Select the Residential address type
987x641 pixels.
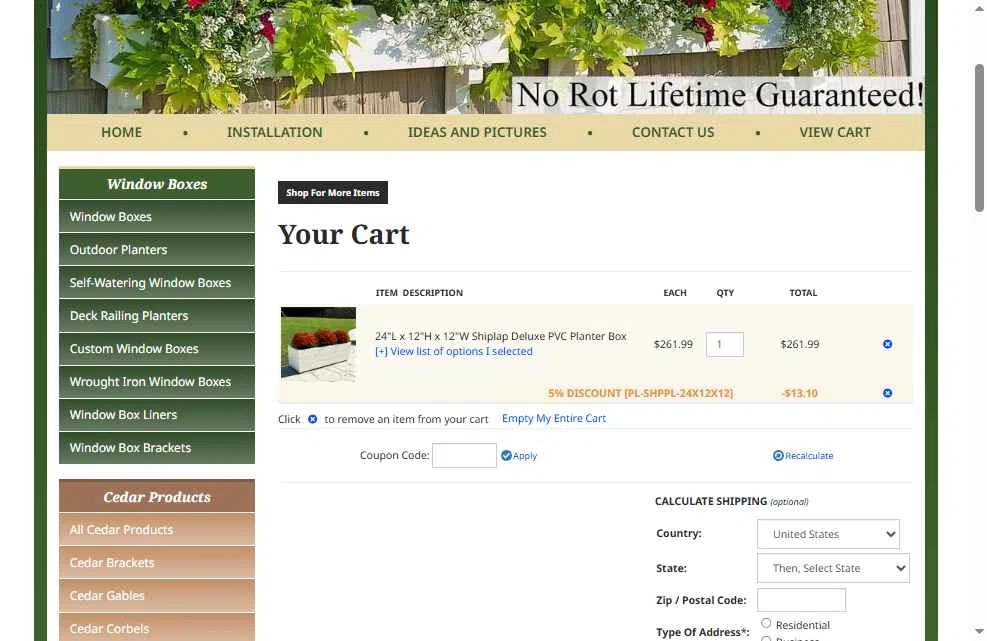[x=766, y=623]
